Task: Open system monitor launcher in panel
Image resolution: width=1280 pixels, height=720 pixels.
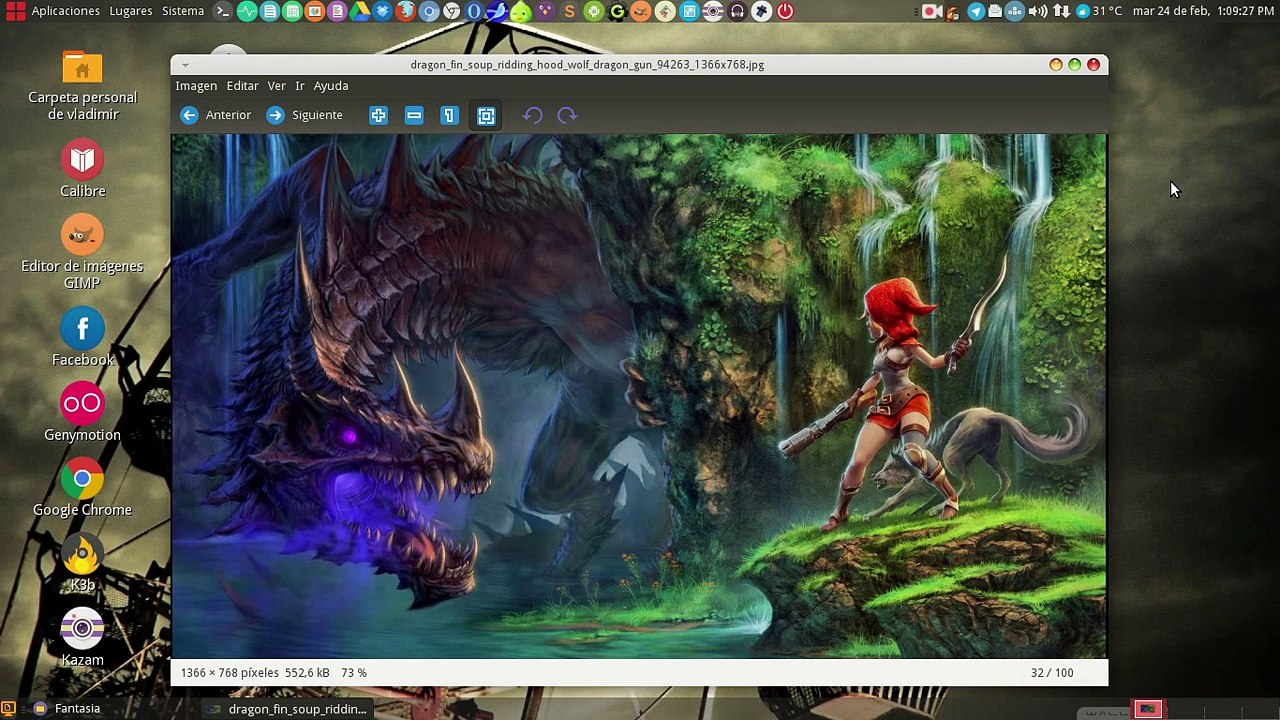Action: [x=247, y=11]
